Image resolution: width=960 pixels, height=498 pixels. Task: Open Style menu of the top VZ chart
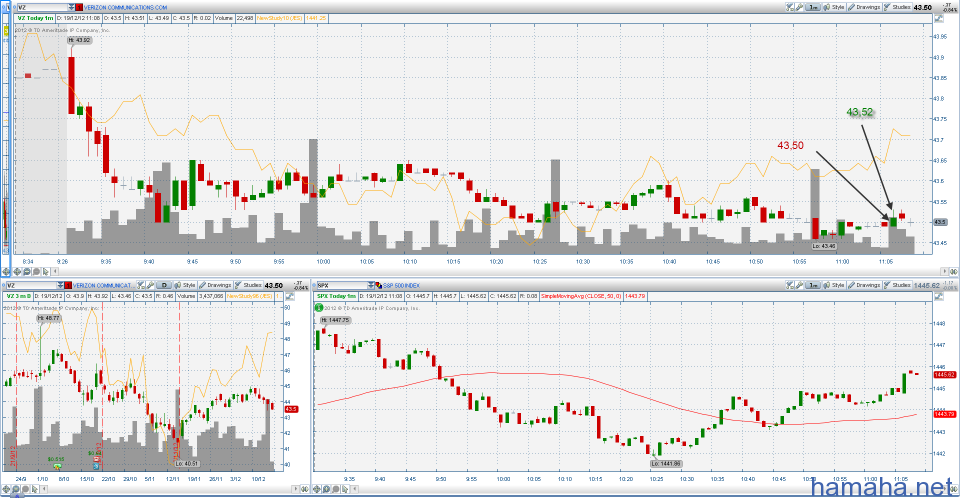pos(834,7)
